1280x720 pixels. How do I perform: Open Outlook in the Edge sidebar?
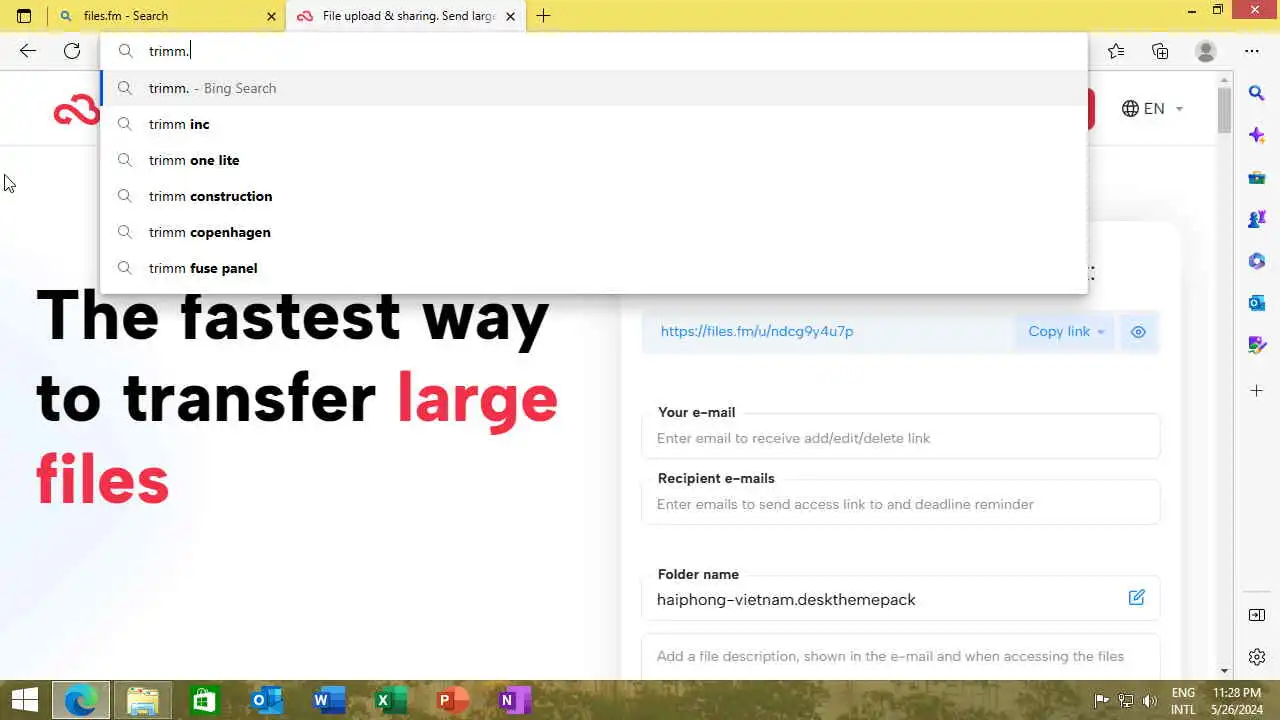1257,303
